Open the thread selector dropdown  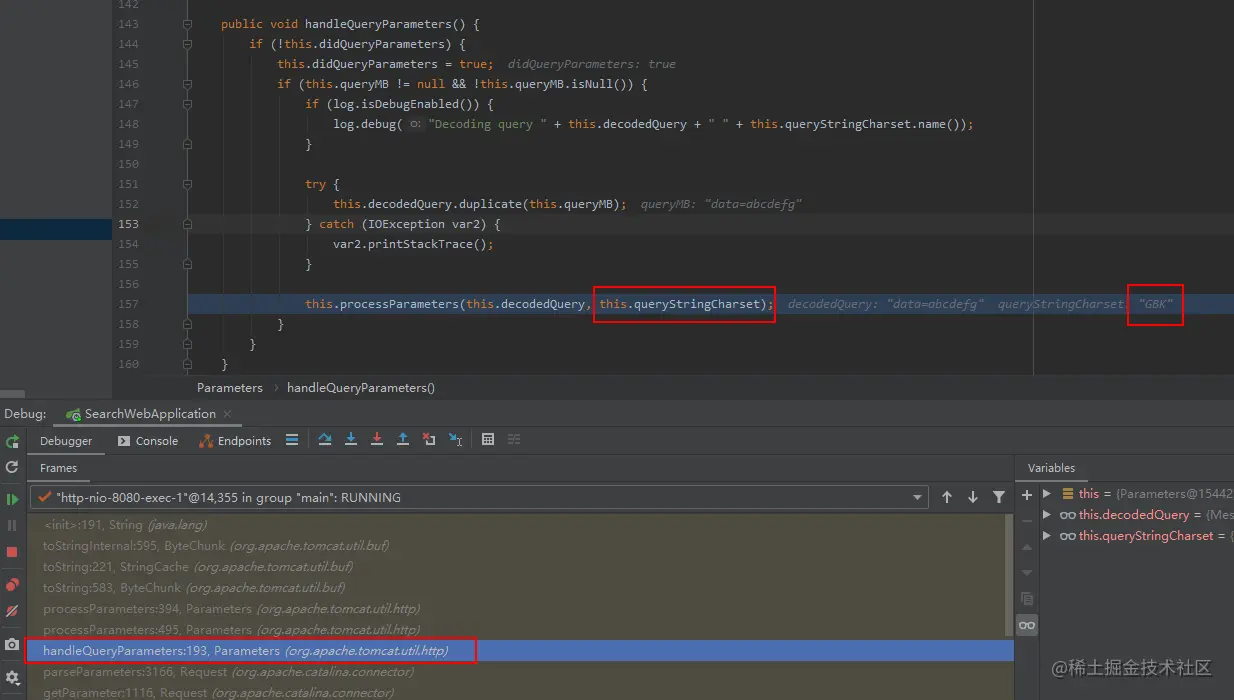coord(917,497)
